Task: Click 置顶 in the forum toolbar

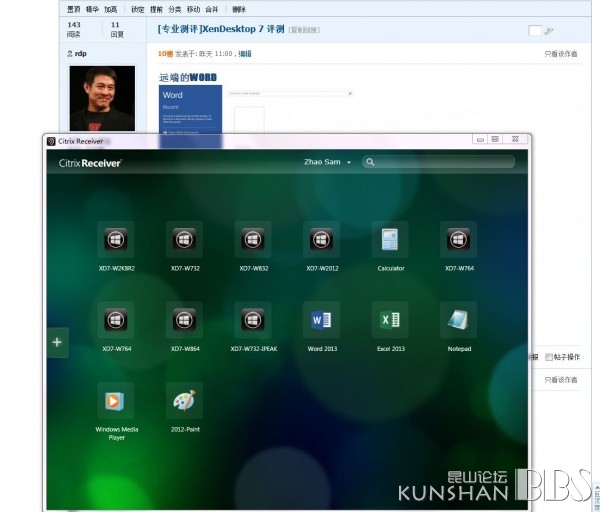Action: [73, 9]
